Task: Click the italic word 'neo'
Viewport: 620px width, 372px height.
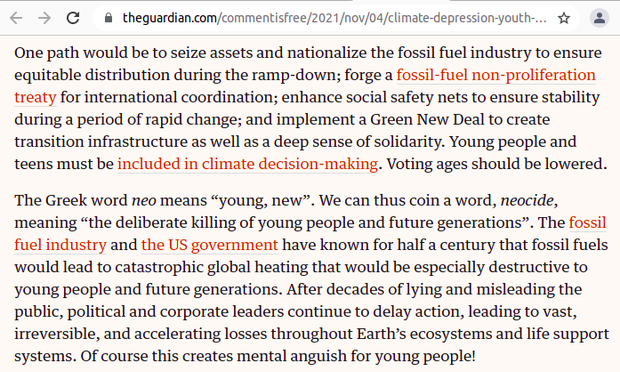Action: coord(144,200)
